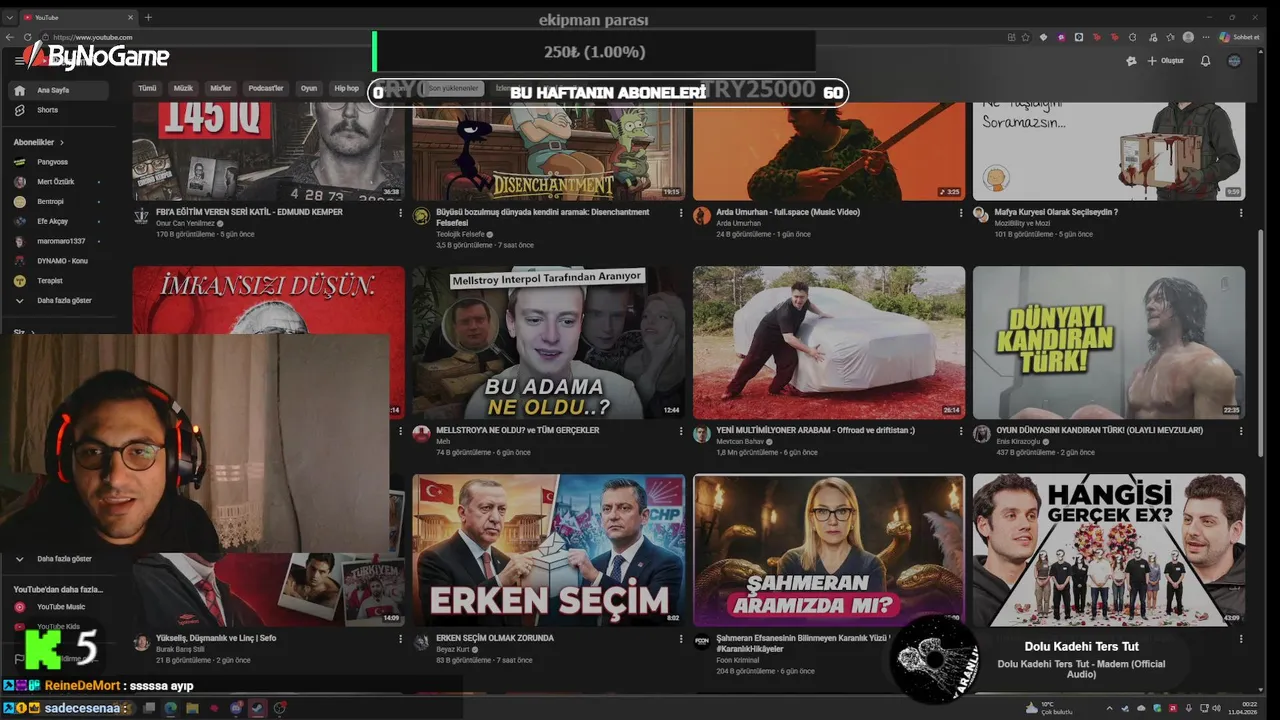Open the YouTube Playables (gaming) icon beside Oluştur
The image size is (1280, 720).
pyautogui.click(x=1131, y=61)
